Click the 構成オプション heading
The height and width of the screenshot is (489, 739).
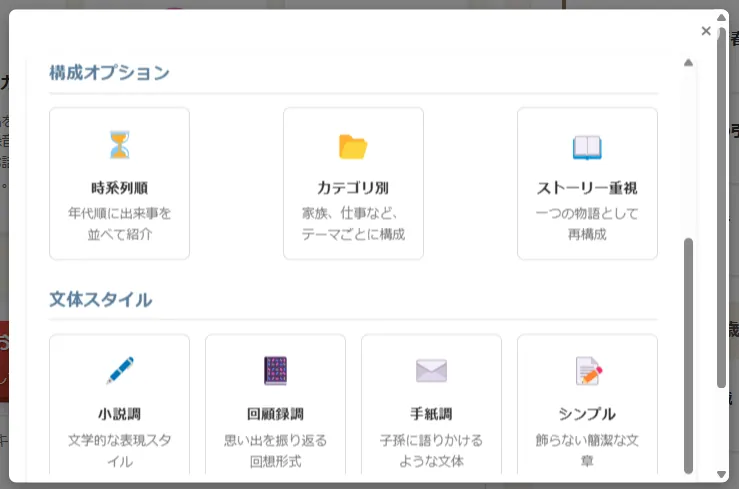click(x=109, y=73)
